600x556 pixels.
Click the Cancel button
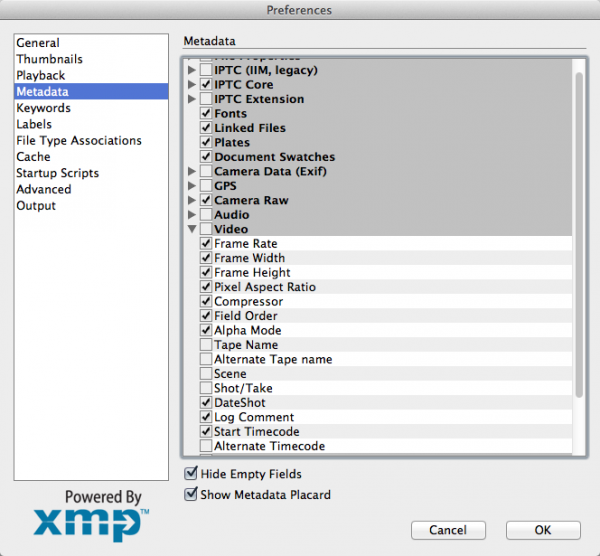(448, 529)
